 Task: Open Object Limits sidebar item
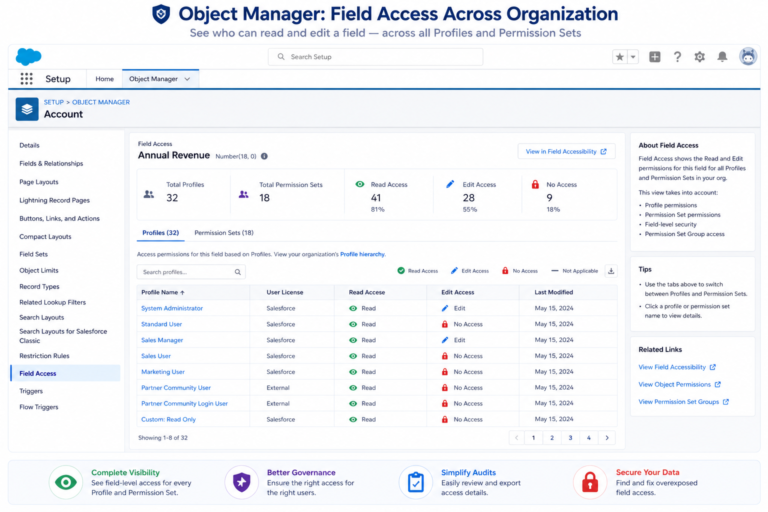(x=39, y=270)
